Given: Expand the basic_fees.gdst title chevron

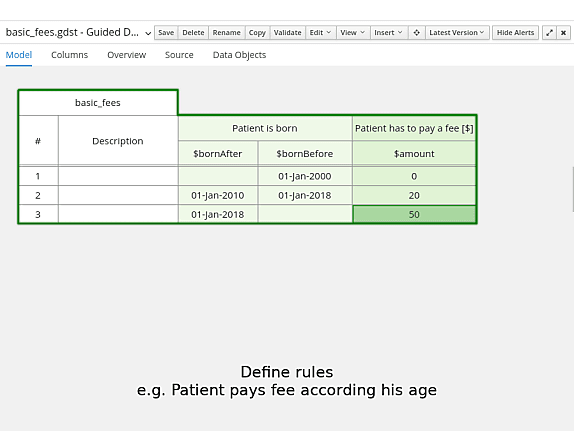Looking at the screenshot, I should 148,33.
